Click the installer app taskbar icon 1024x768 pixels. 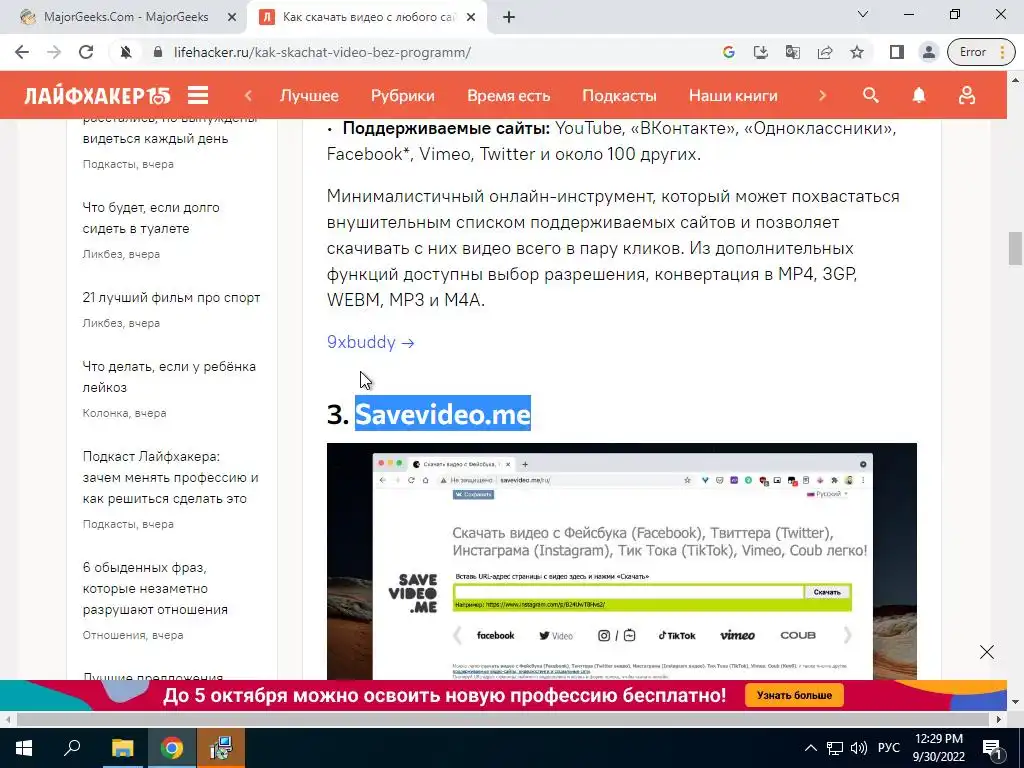point(221,748)
